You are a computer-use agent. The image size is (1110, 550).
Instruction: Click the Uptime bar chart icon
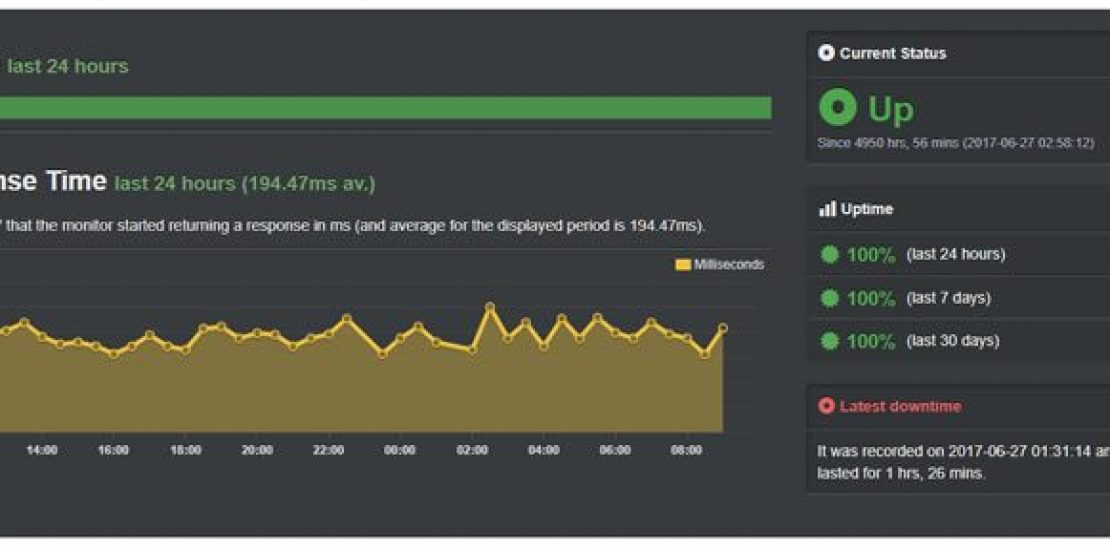[826, 209]
